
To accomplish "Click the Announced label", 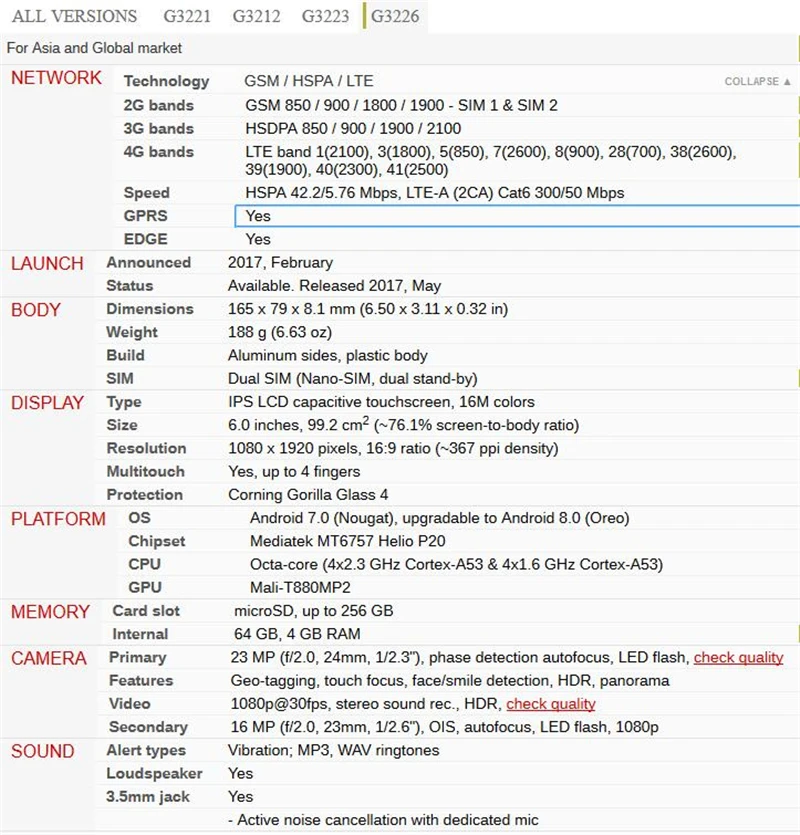I will [x=149, y=263].
